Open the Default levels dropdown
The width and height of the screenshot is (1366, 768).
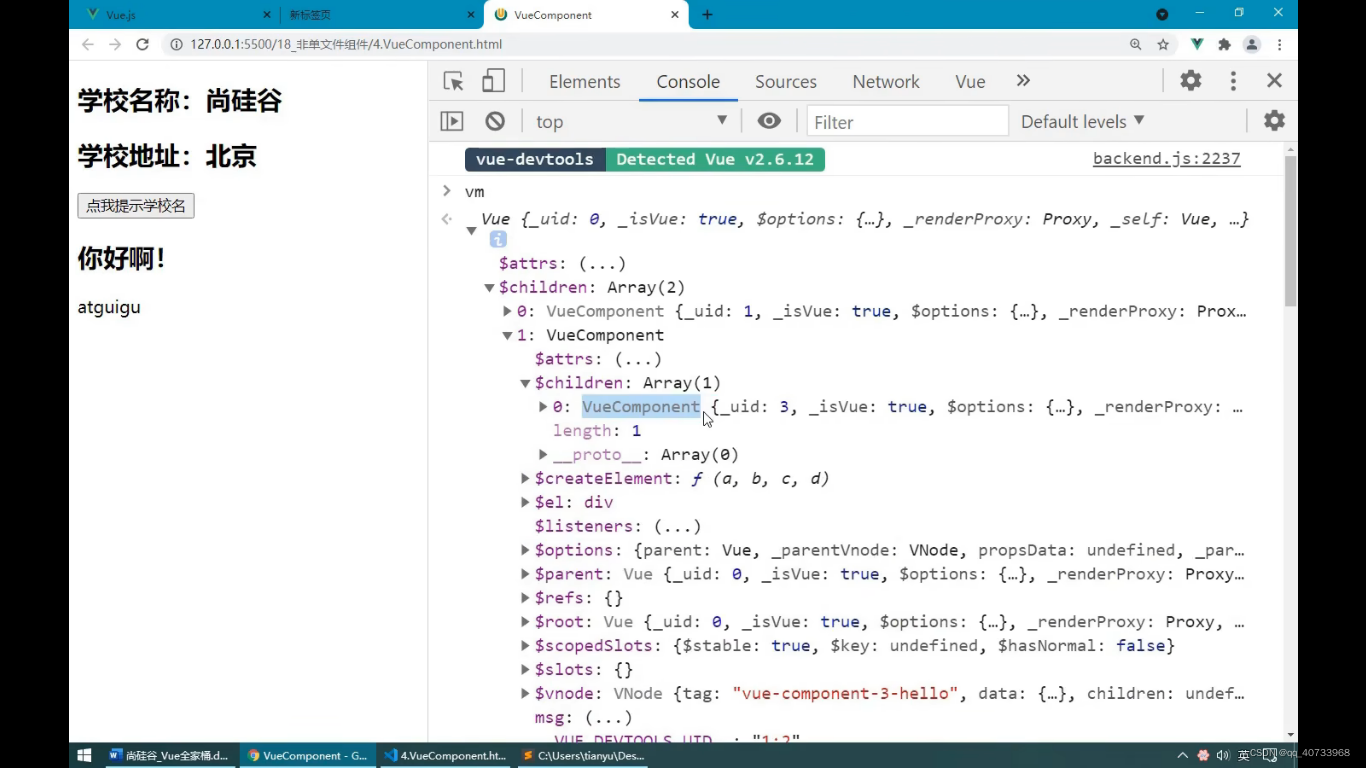(1082, 121)
